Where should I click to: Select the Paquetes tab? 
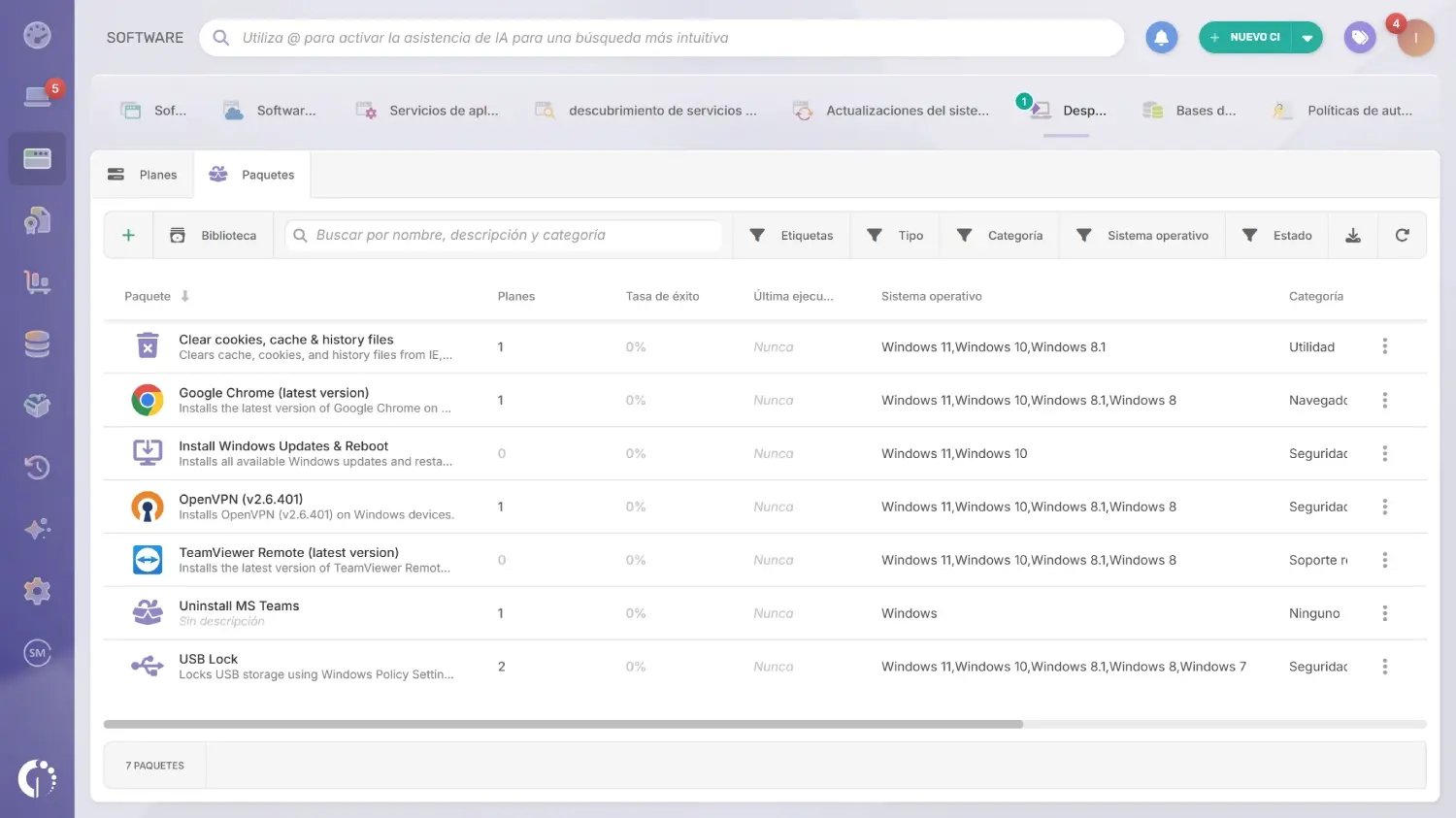tap(252, 175)
